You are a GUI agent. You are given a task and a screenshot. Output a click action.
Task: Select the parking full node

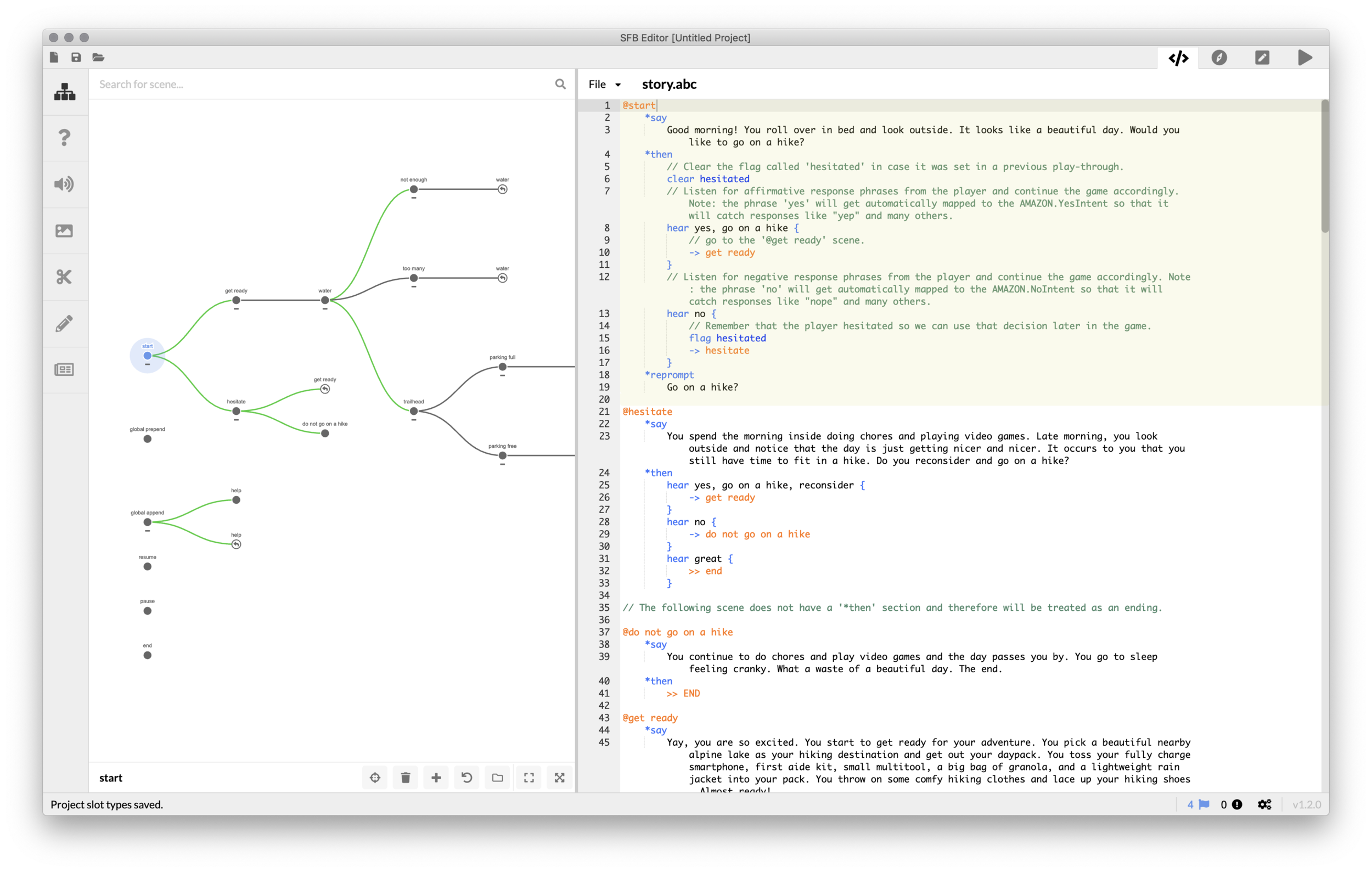pos(502,367)
